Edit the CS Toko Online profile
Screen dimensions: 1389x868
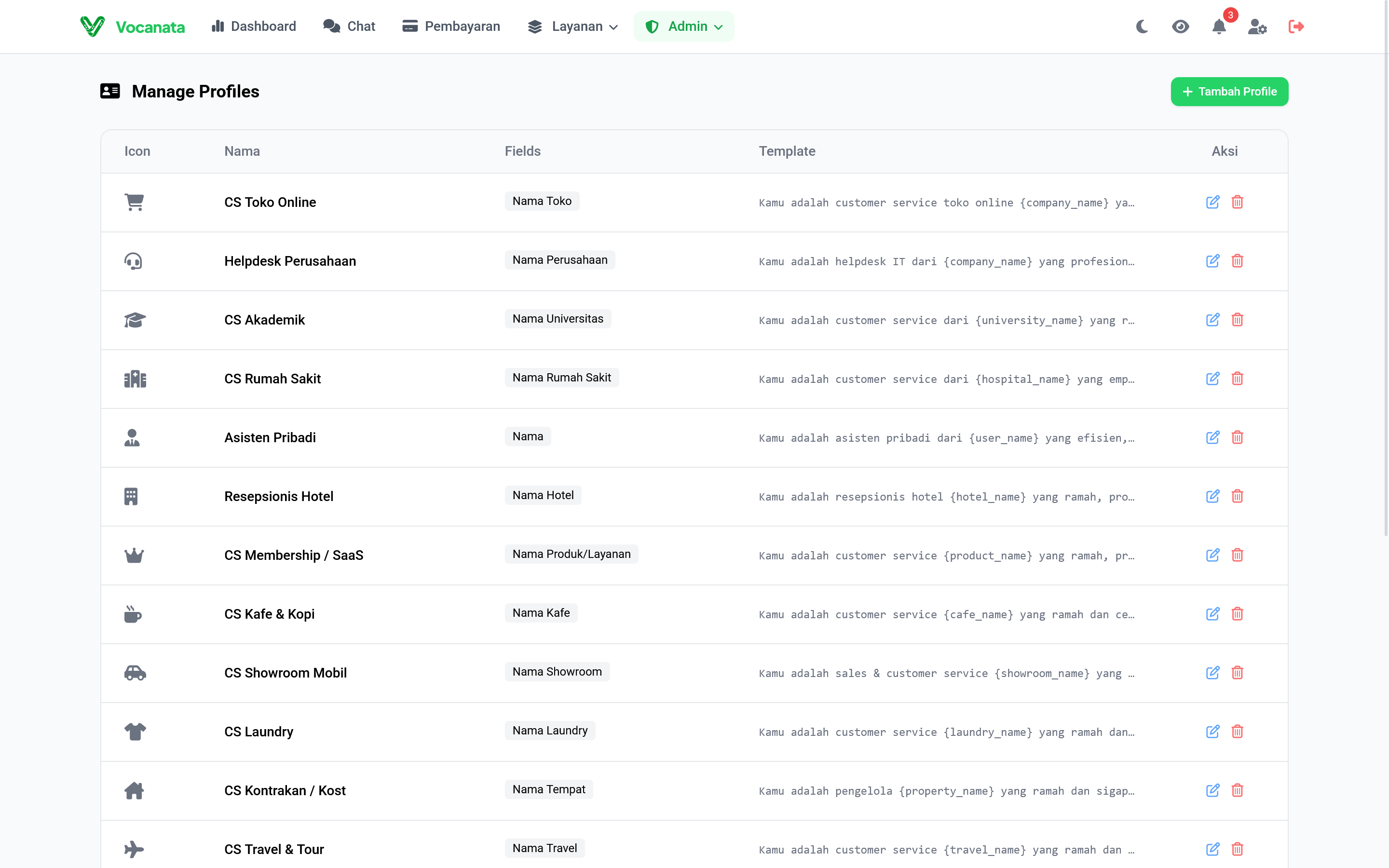coord(1213,202)
